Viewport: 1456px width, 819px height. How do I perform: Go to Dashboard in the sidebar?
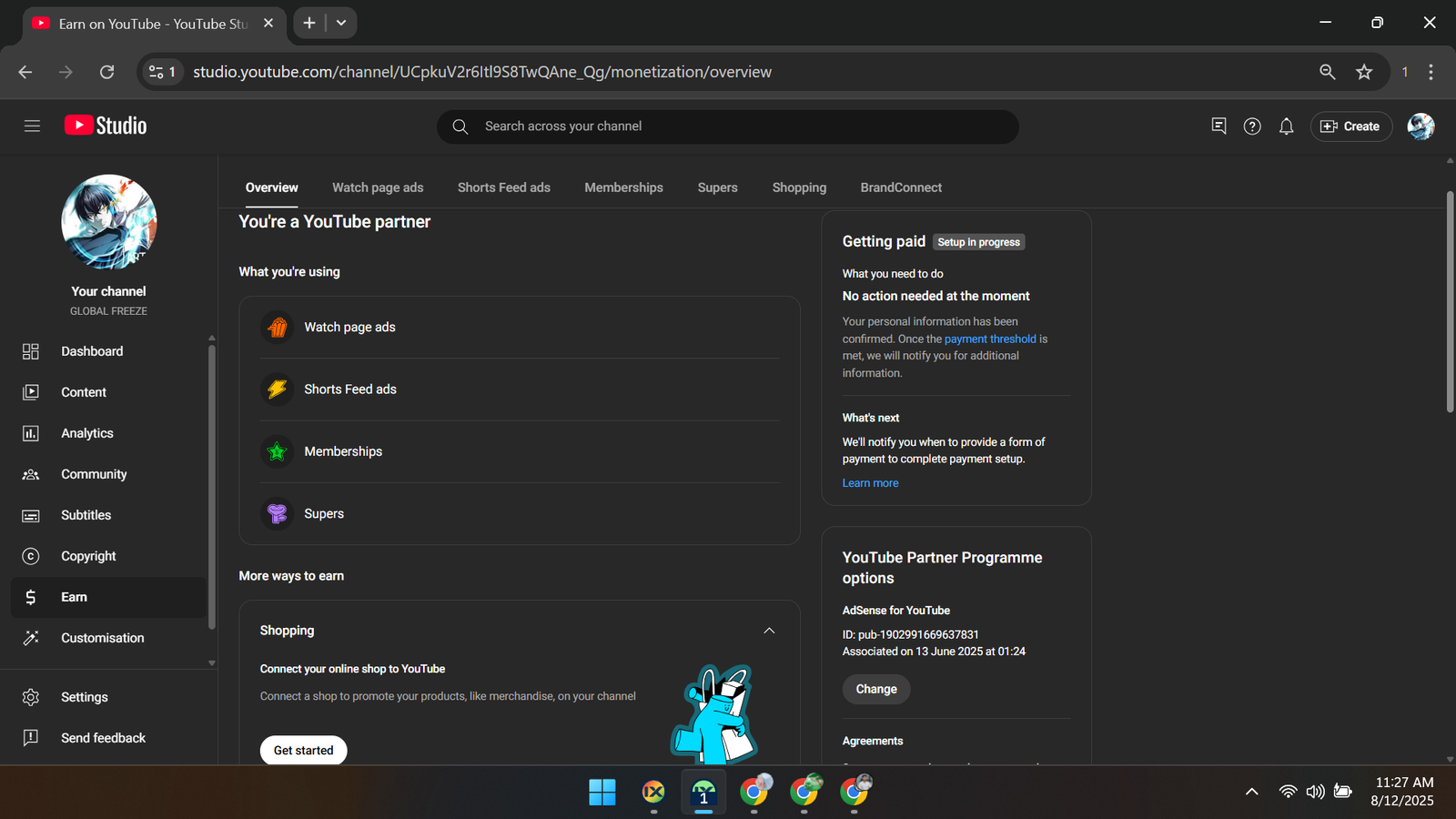point(109,351)
